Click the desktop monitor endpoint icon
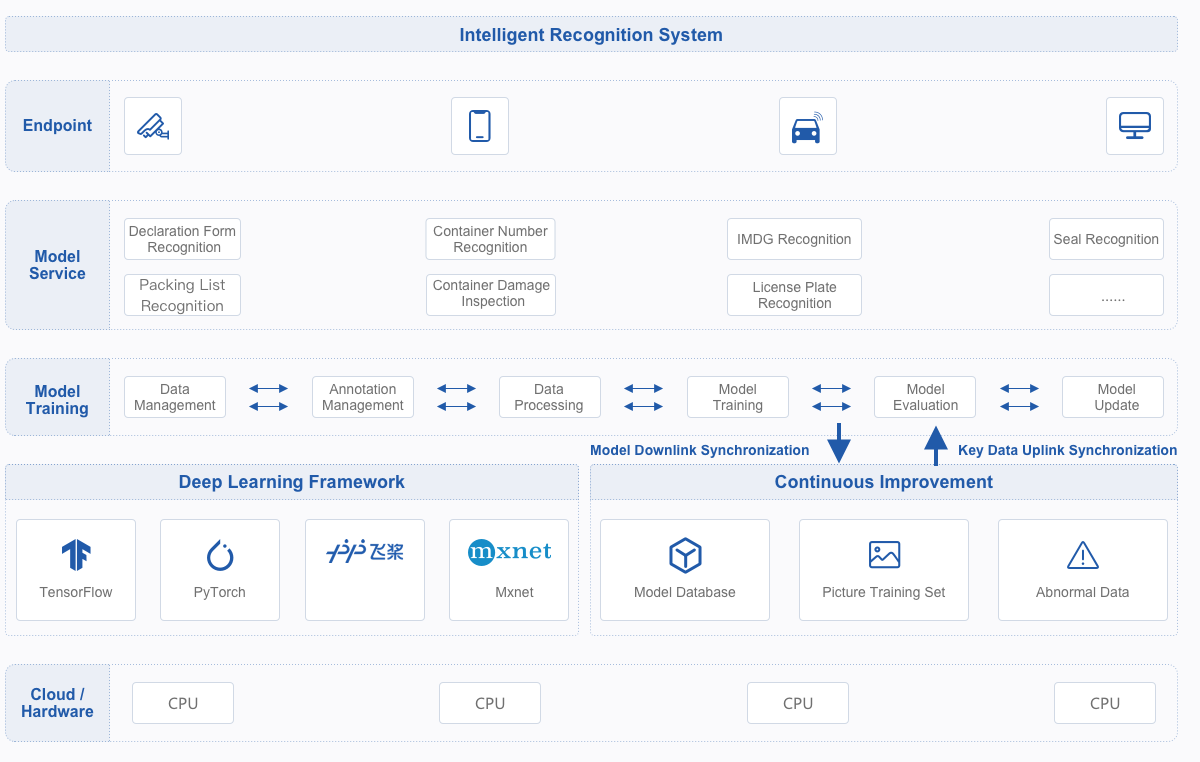Screen dimensions: 1200x762 pyautogui.click(x=1135, y=126)
